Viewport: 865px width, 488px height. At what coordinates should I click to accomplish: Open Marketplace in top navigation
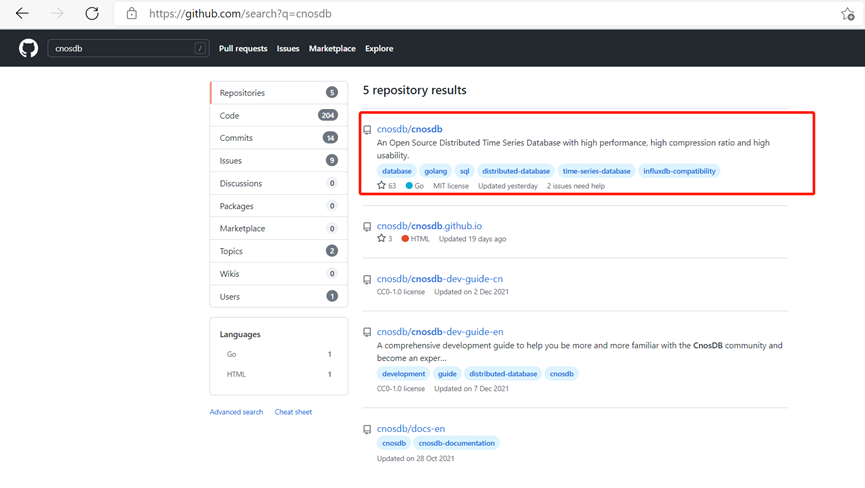click(332, 49)
